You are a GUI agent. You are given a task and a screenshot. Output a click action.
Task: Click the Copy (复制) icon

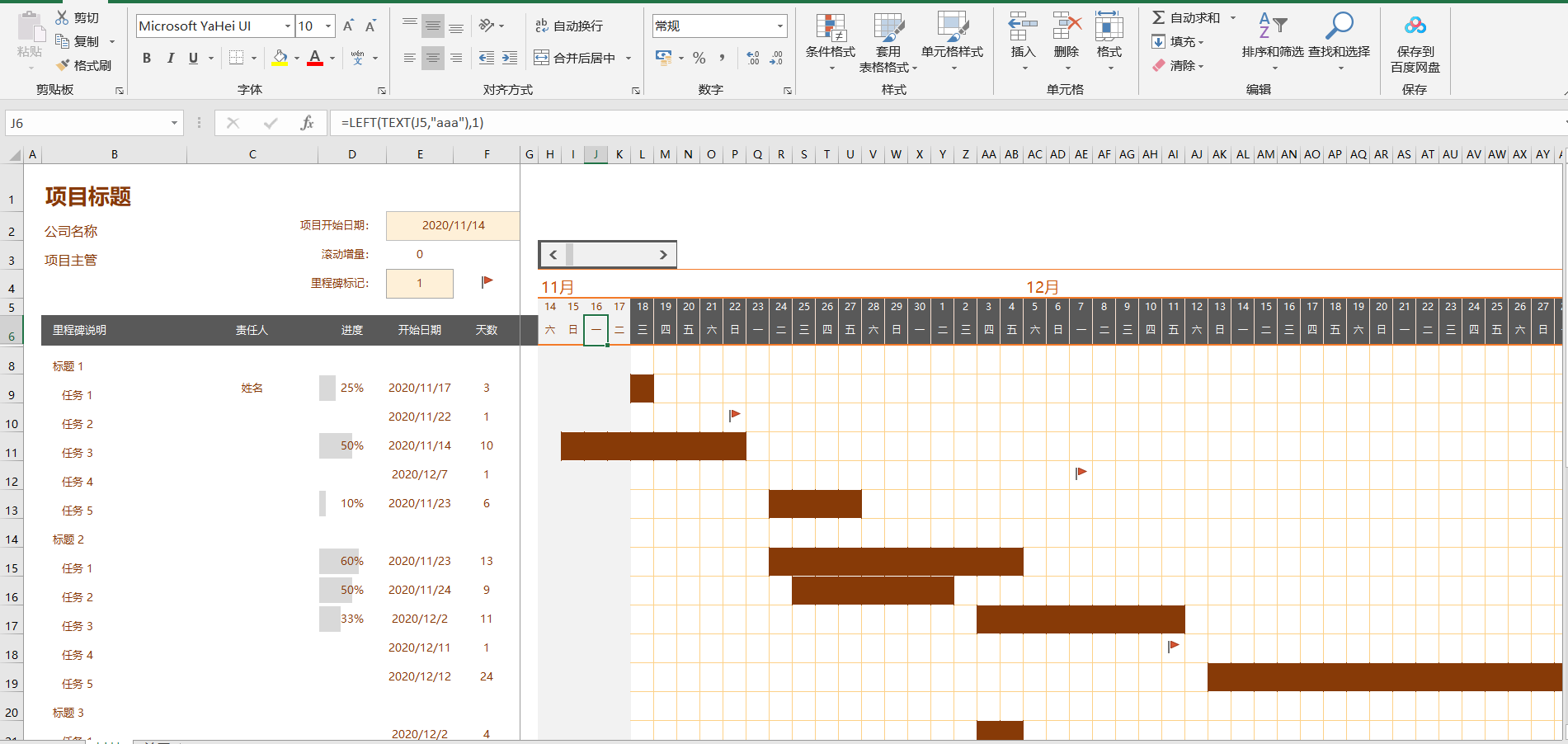(62, 41)
